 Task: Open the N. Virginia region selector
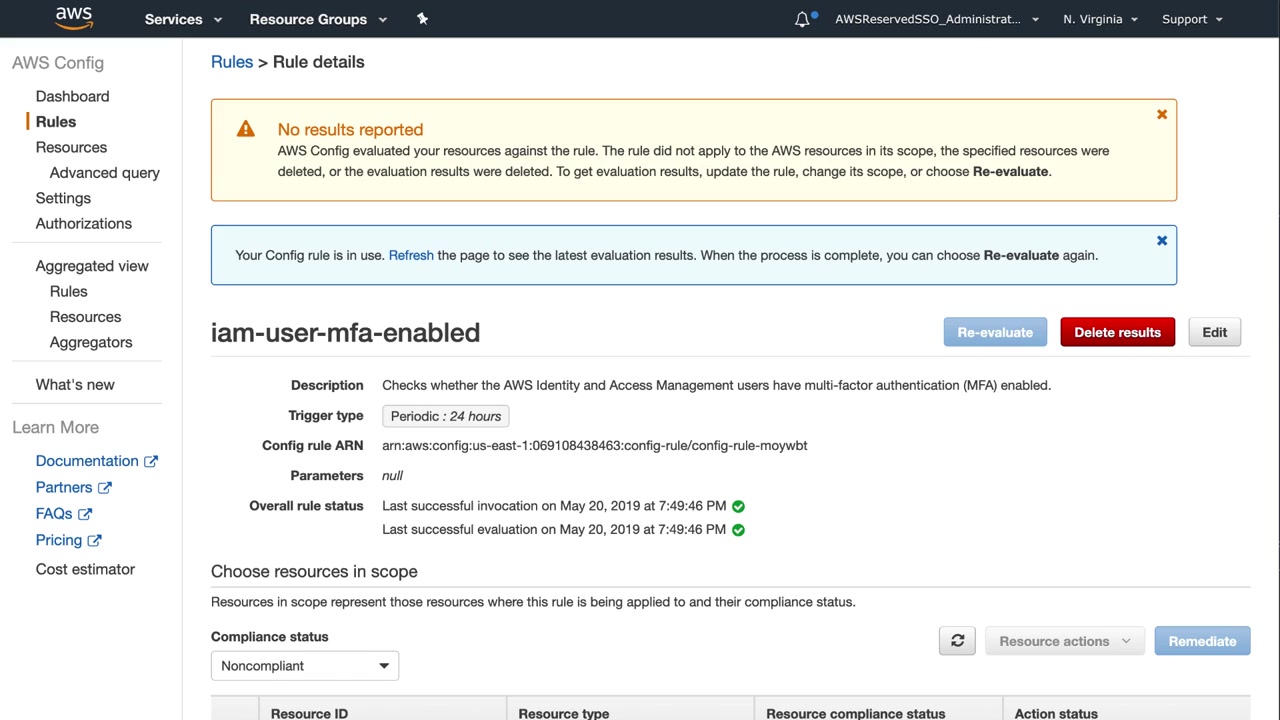point(1100,19)
